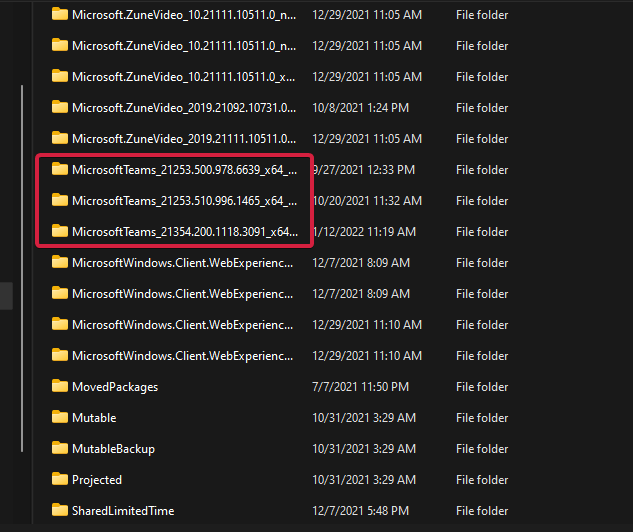Image resolution: width=633 pixels, height=532 pixels.
Task: Select the MutableBackup folder name
Action: [113, 449]
